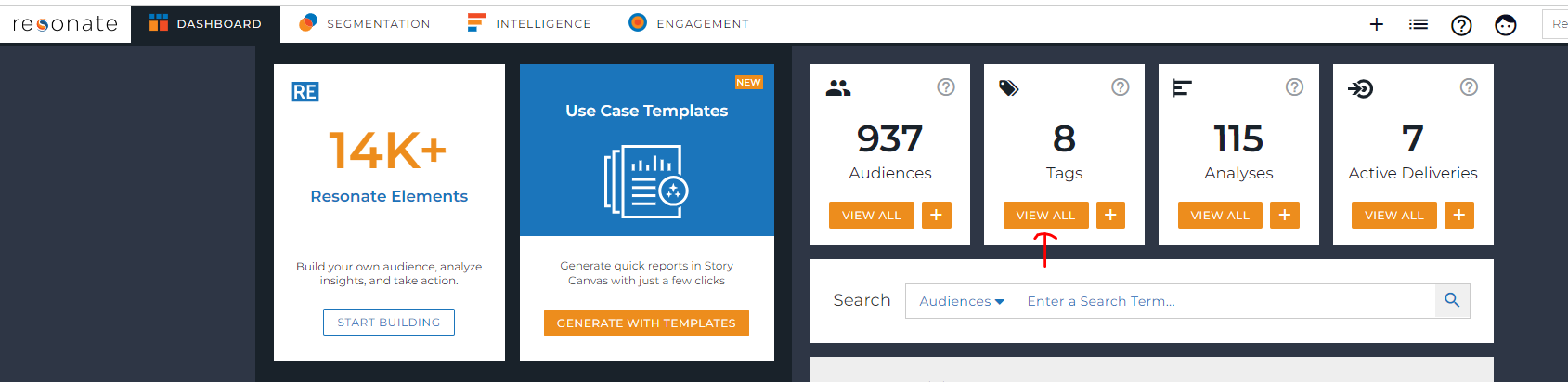Viewport: 1568px width, 382px height.
Task: Click the 115 analyses count
Action: (1238, 139)
